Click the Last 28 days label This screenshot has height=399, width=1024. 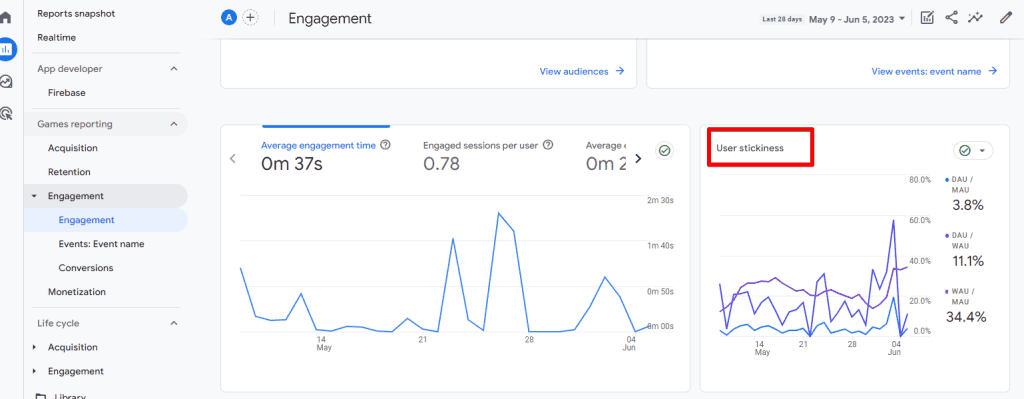click(782, 19)
